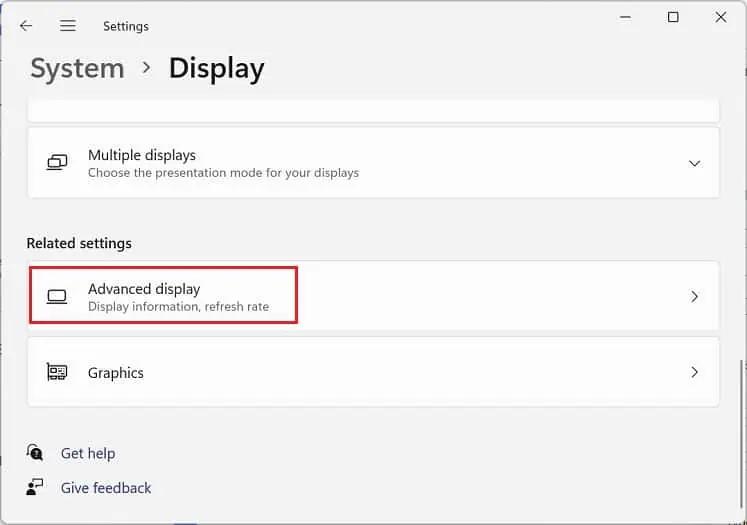Open Advanced display via its right chevron
Image resolution: width=747 pixels, height=525 pixels.
[x=695, y=297]
